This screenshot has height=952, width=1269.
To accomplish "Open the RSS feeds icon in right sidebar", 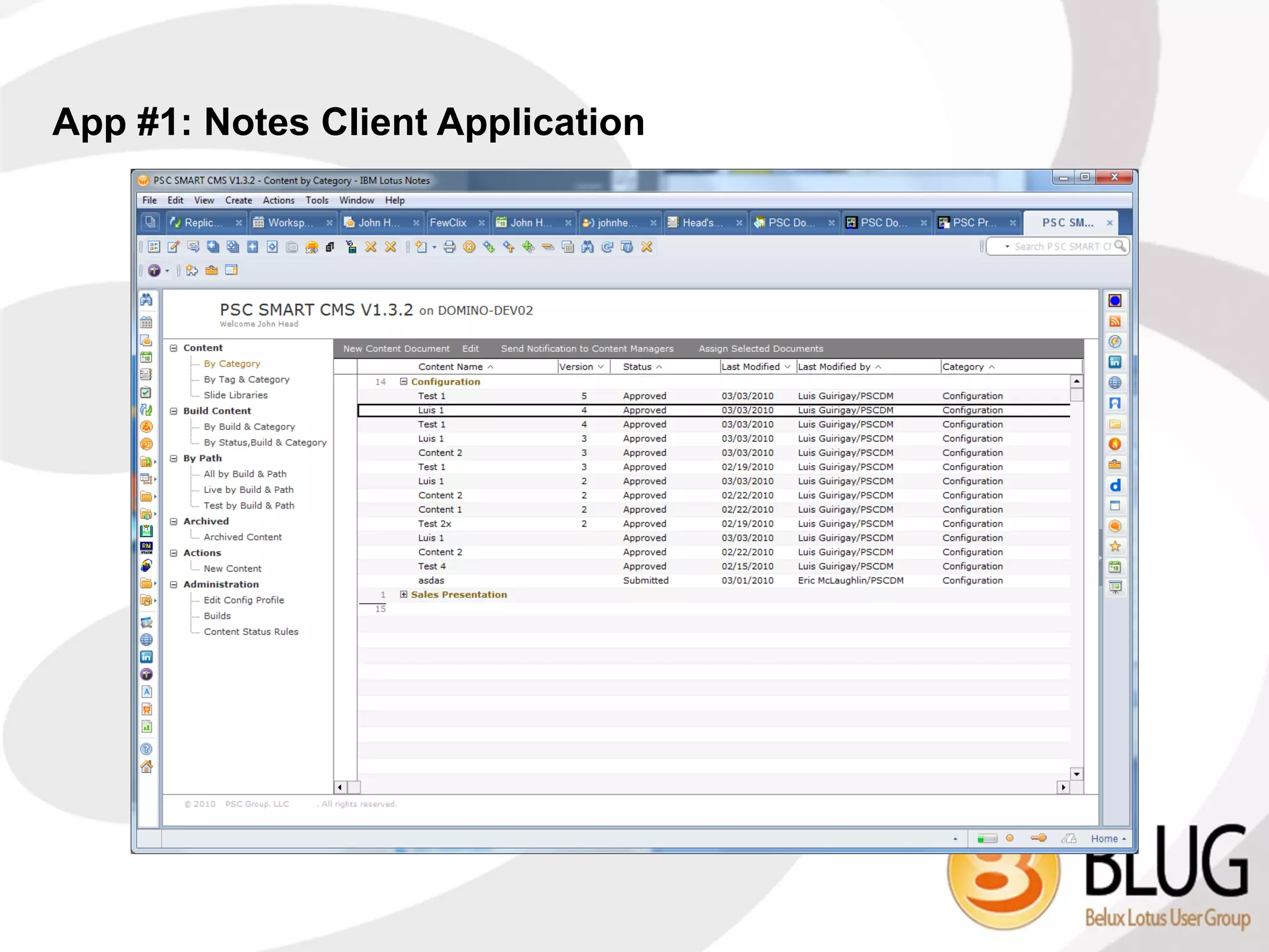I will (1115, 321).
